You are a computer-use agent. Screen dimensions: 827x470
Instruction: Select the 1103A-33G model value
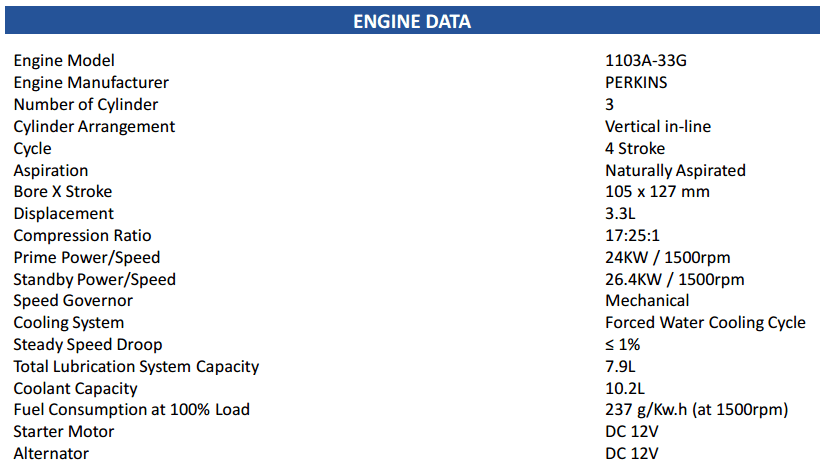645,61
